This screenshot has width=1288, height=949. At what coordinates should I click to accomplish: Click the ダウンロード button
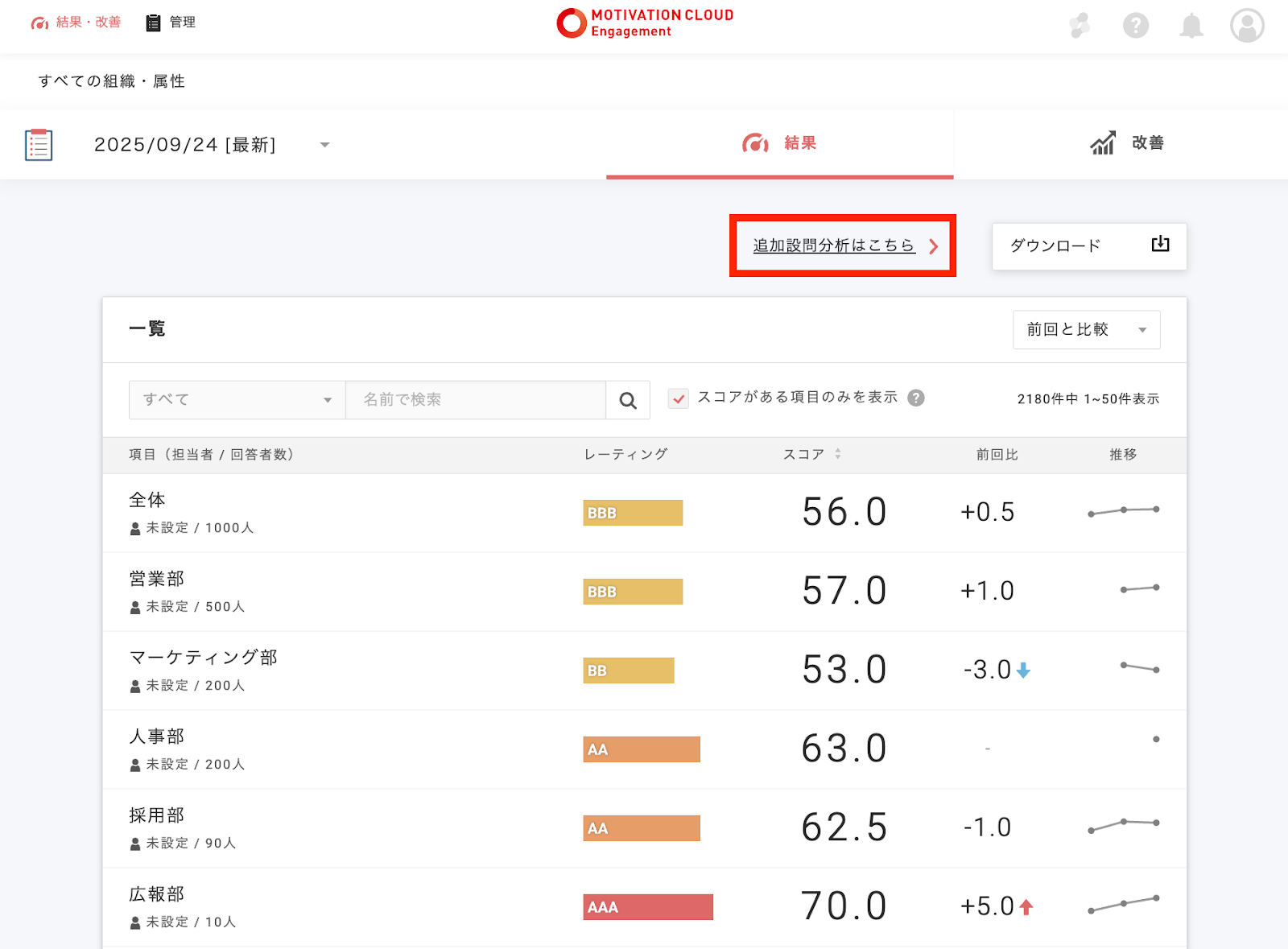pyautogui.click(x=1055, y=246)
